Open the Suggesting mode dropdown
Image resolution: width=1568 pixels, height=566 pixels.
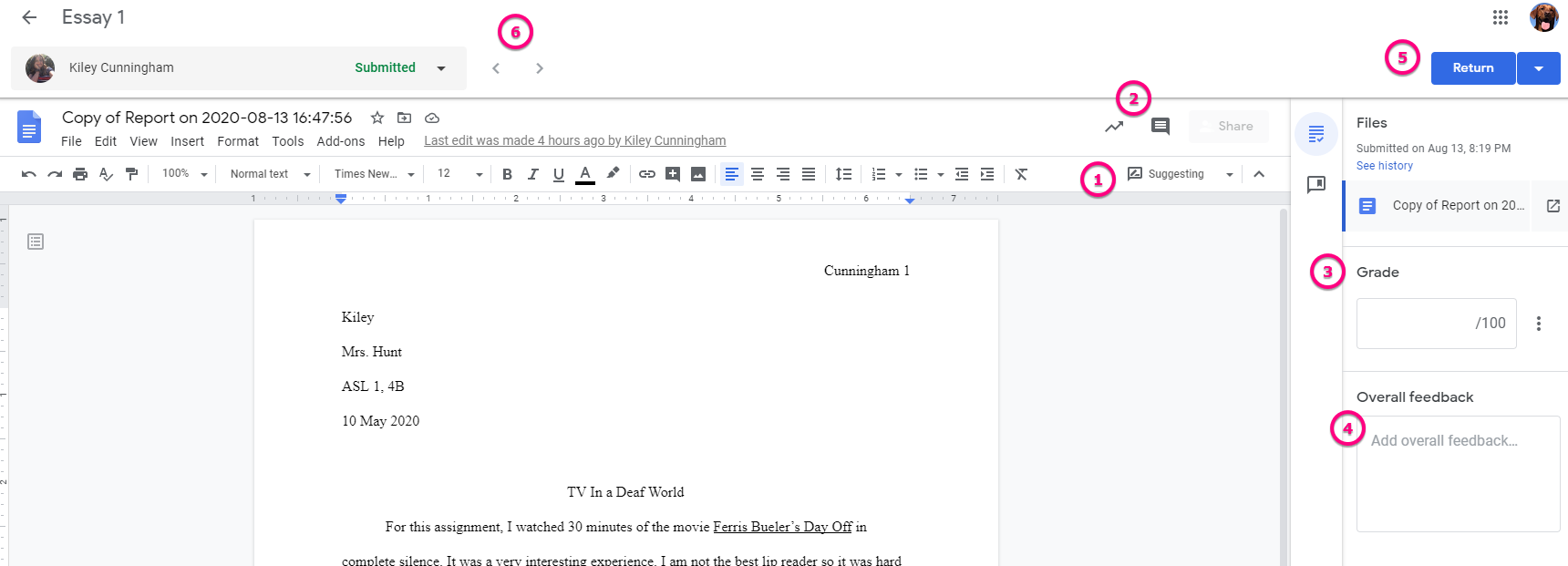[x=1181, y=174]
